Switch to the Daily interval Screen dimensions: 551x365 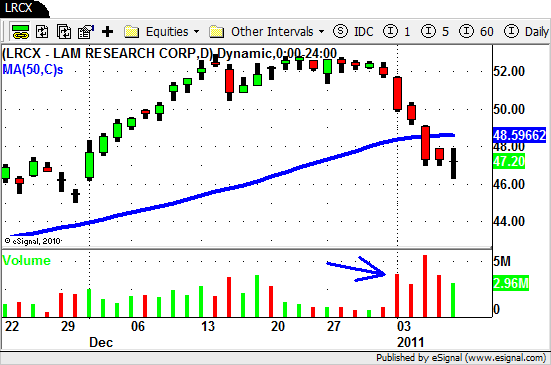[537, 32]
